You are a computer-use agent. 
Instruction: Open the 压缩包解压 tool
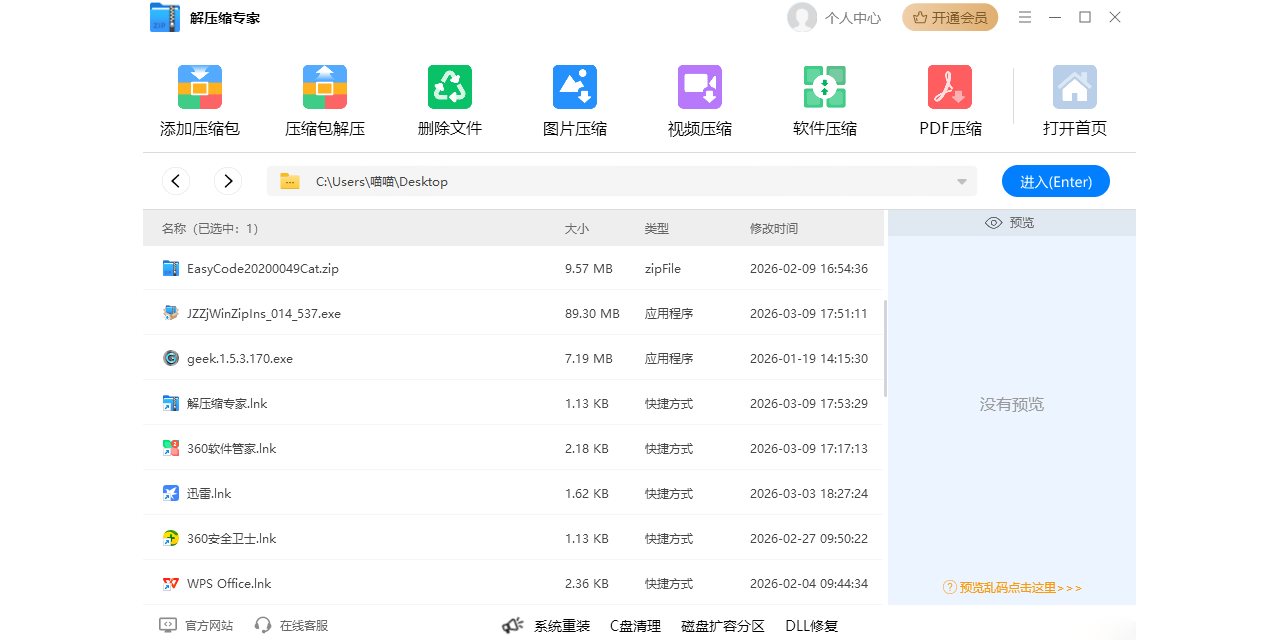[x=324, y=98]
